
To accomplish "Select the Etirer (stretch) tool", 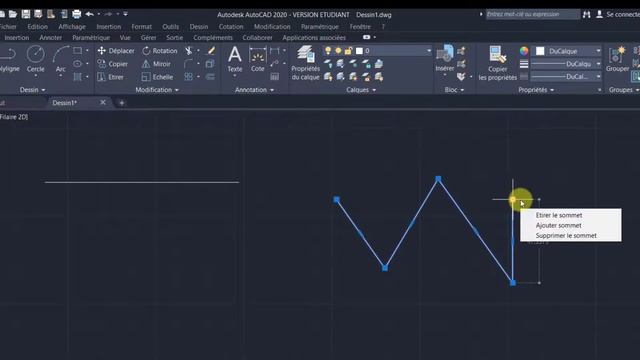I will [x=111, y=77].
